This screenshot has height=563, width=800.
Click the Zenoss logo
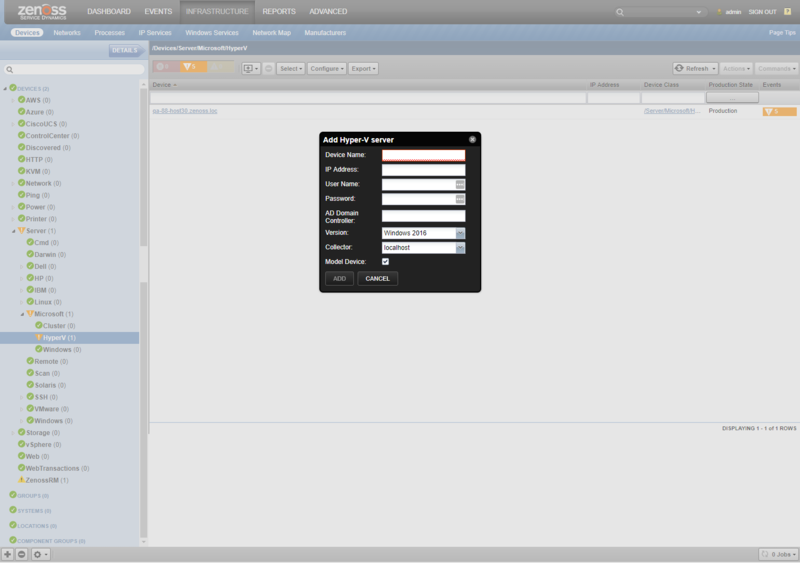coord(42,12)
